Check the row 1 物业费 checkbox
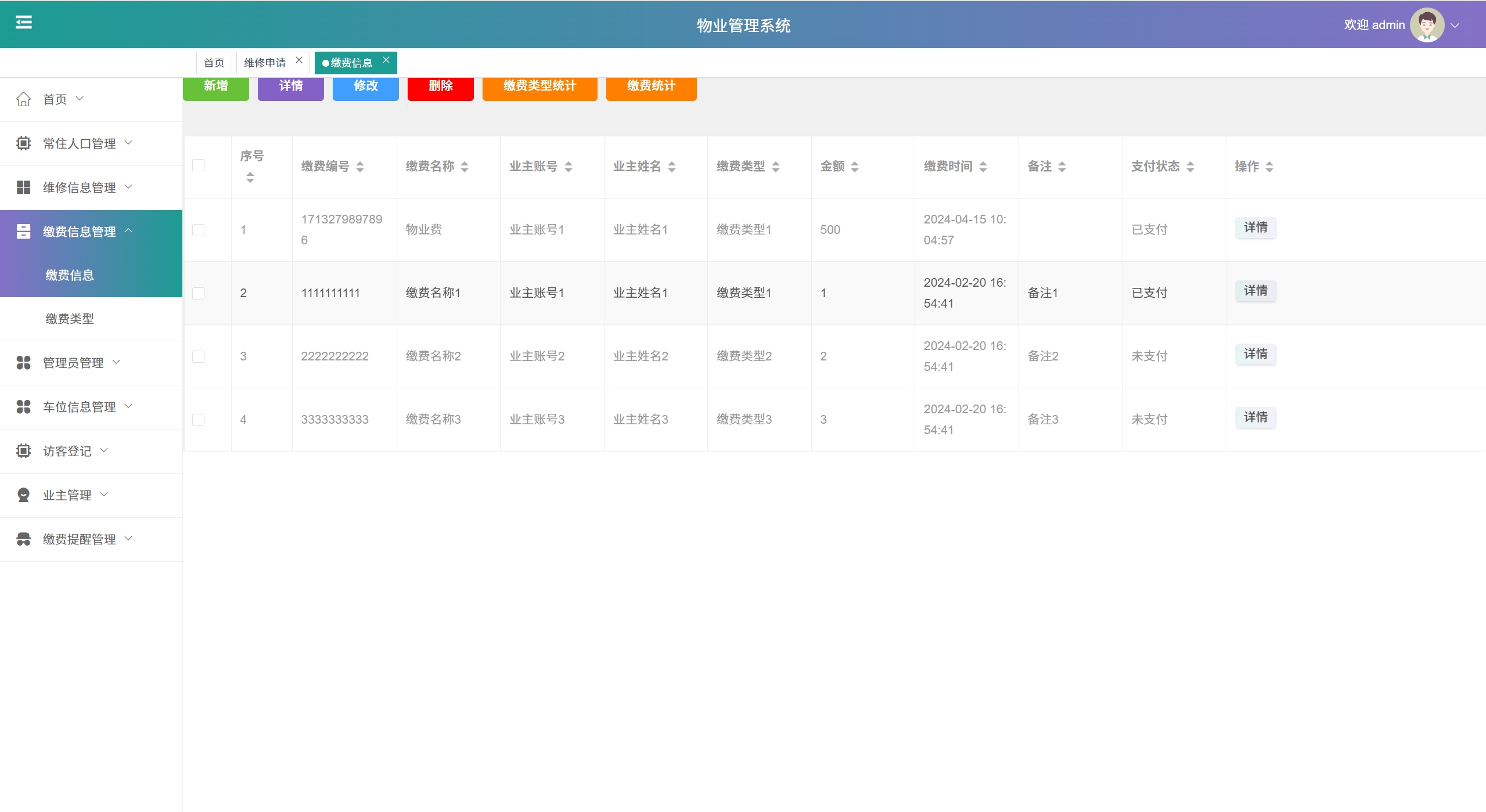The width and height of the screenshot is (1486, 812). 199,230
